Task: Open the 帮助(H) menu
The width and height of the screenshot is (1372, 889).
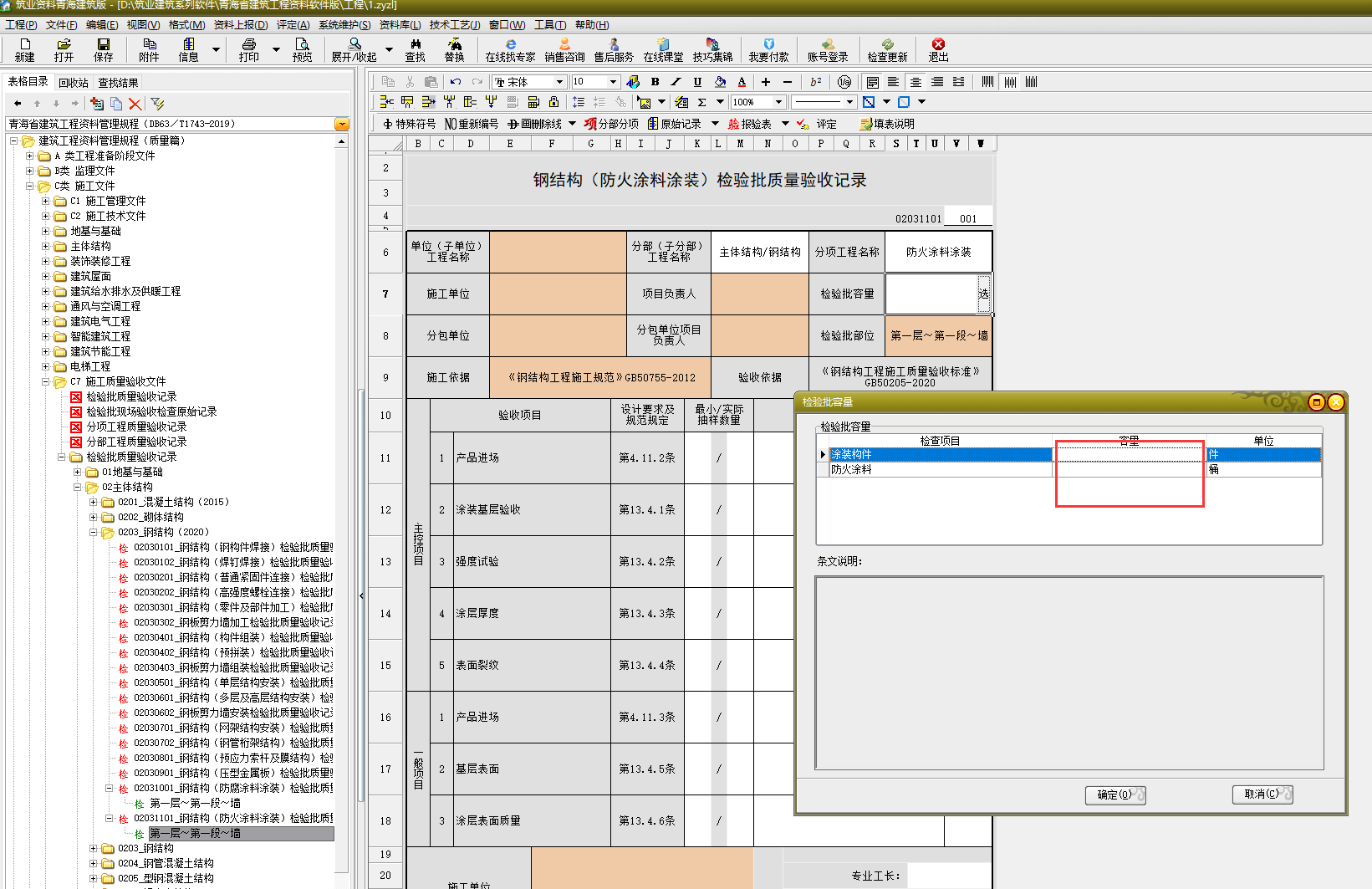Action: 592,25
